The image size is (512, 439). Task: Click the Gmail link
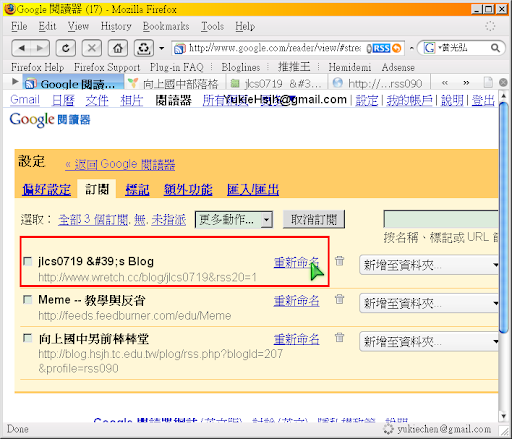click(x=25, y=99)
